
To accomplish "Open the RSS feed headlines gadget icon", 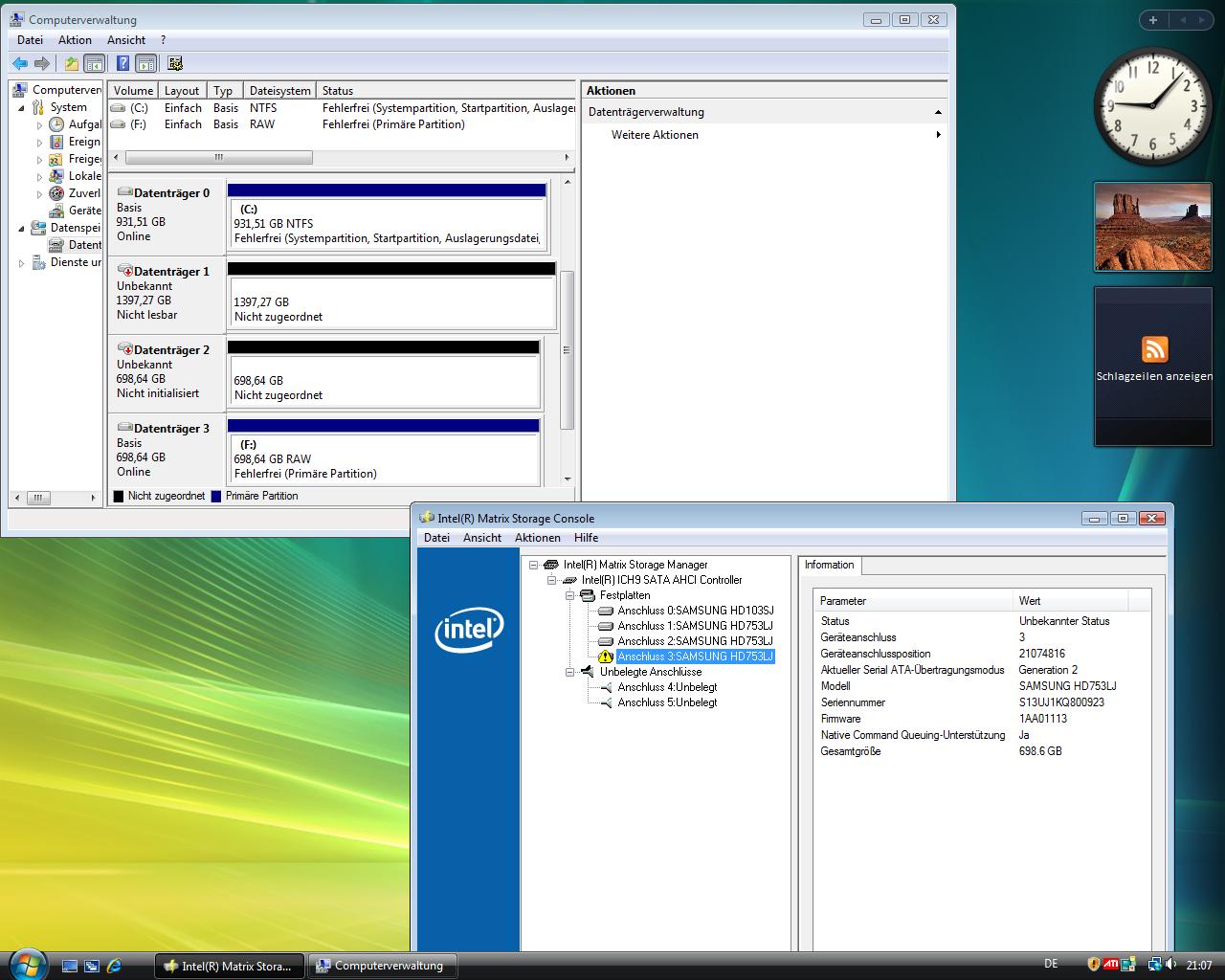I will pos(1154,349).
